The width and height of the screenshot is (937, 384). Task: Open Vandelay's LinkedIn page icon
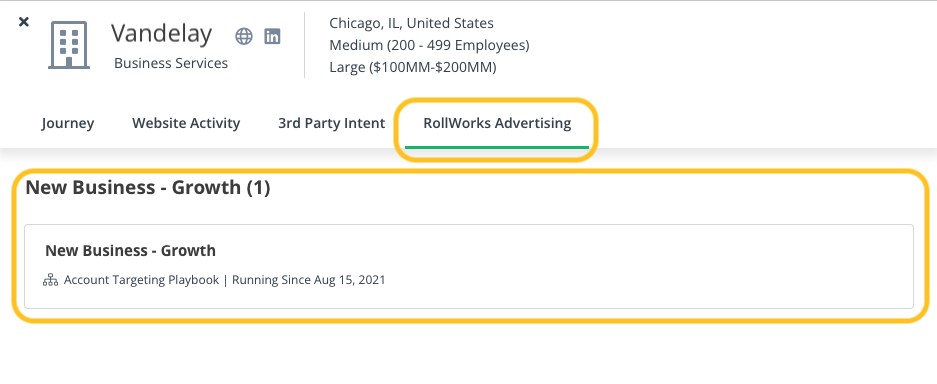pyautogui.click(x=272, y=36)
